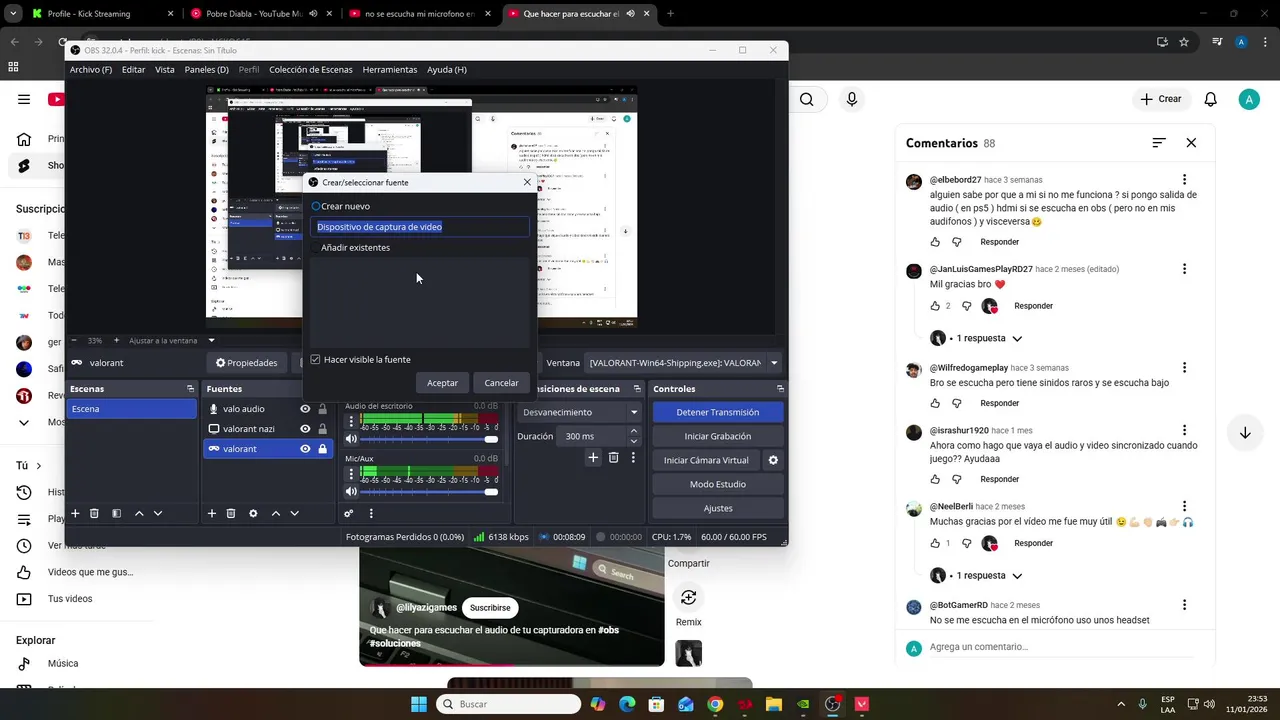Open preview zoom scaling dropdown arrow

click(211, 340)
